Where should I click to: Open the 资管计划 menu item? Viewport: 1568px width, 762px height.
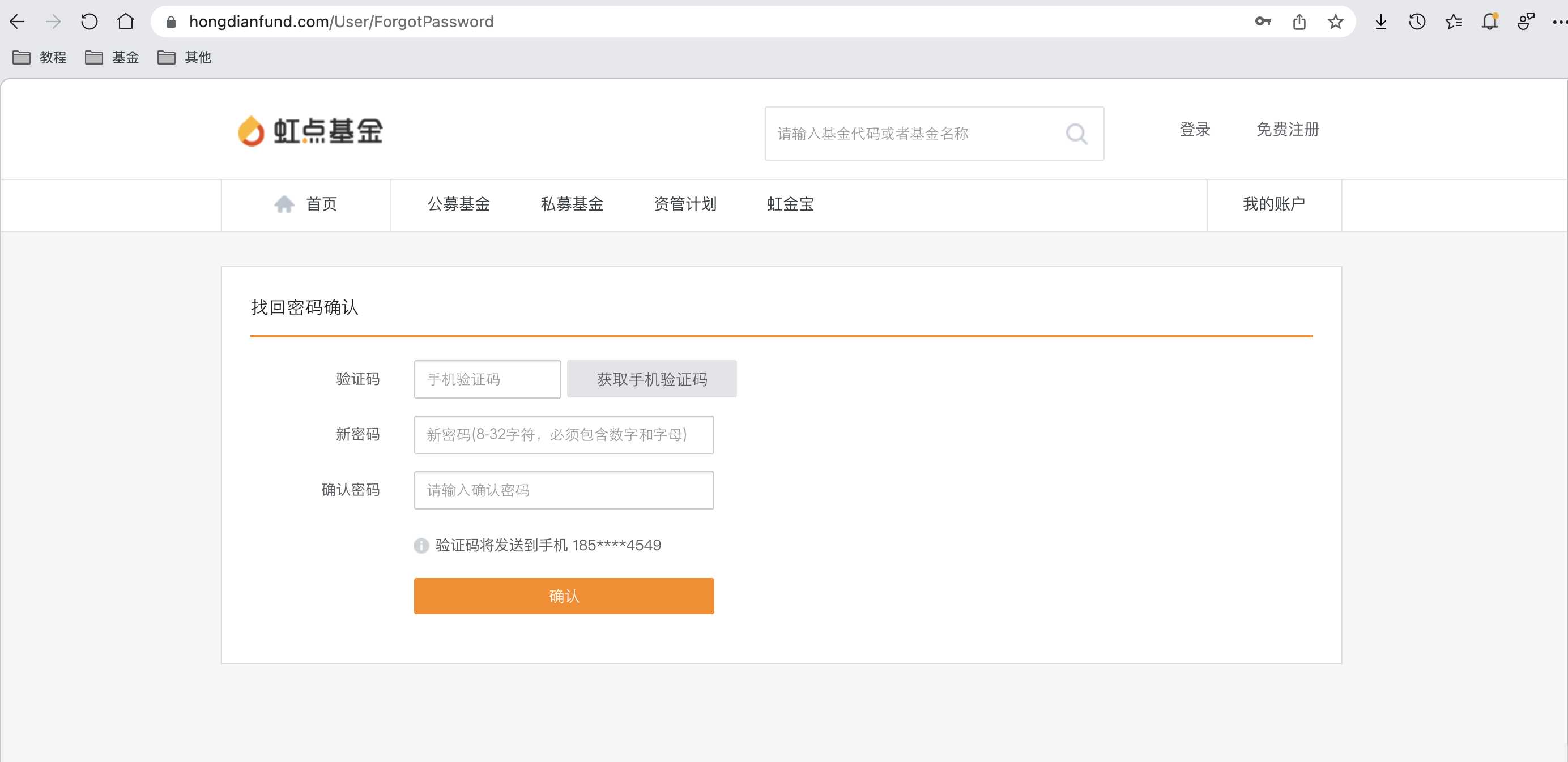685,204
